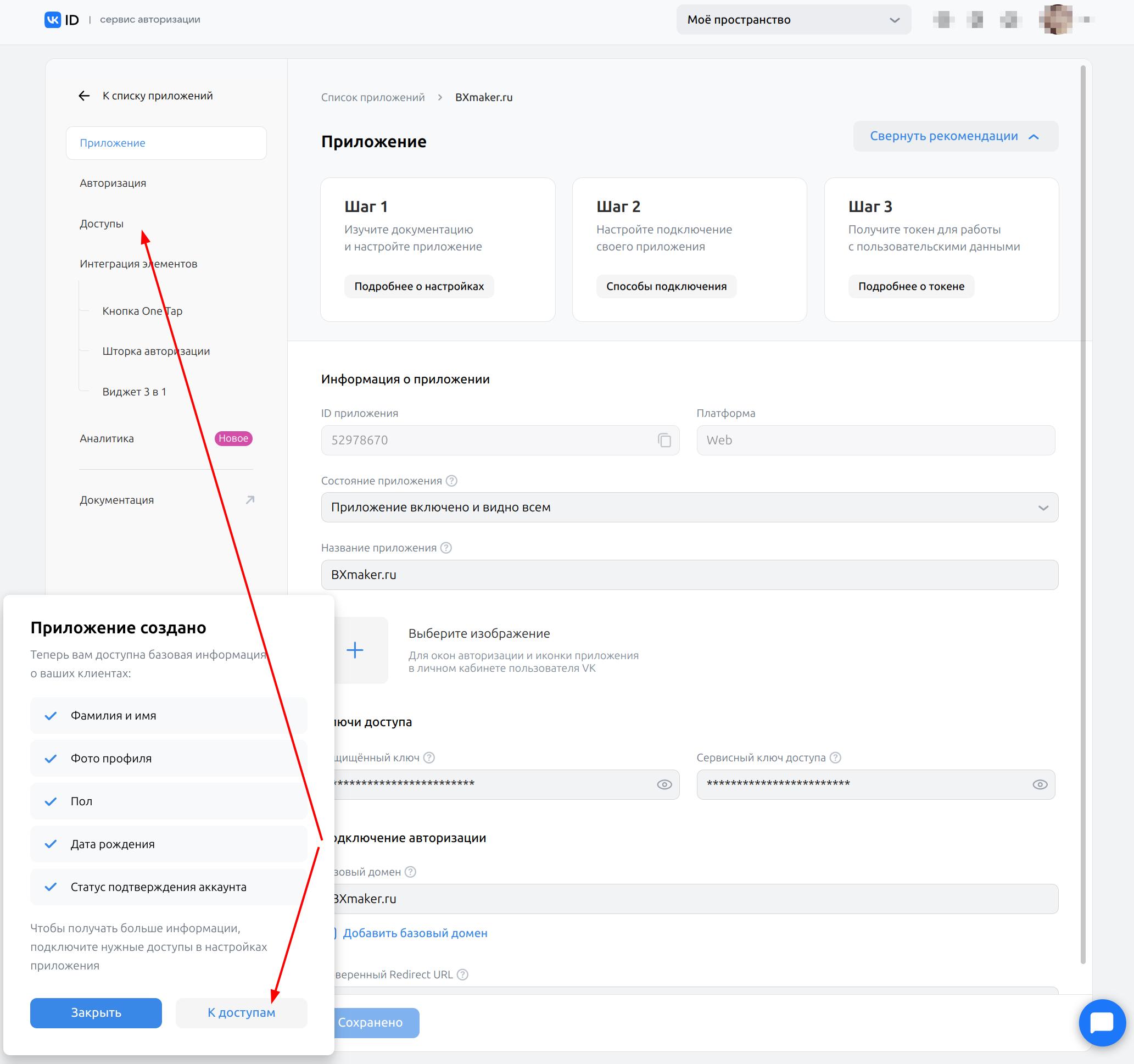Open Виджет 3 в 1 settings
Viewport: 1134px width, 1064px height.
[134, 392]
